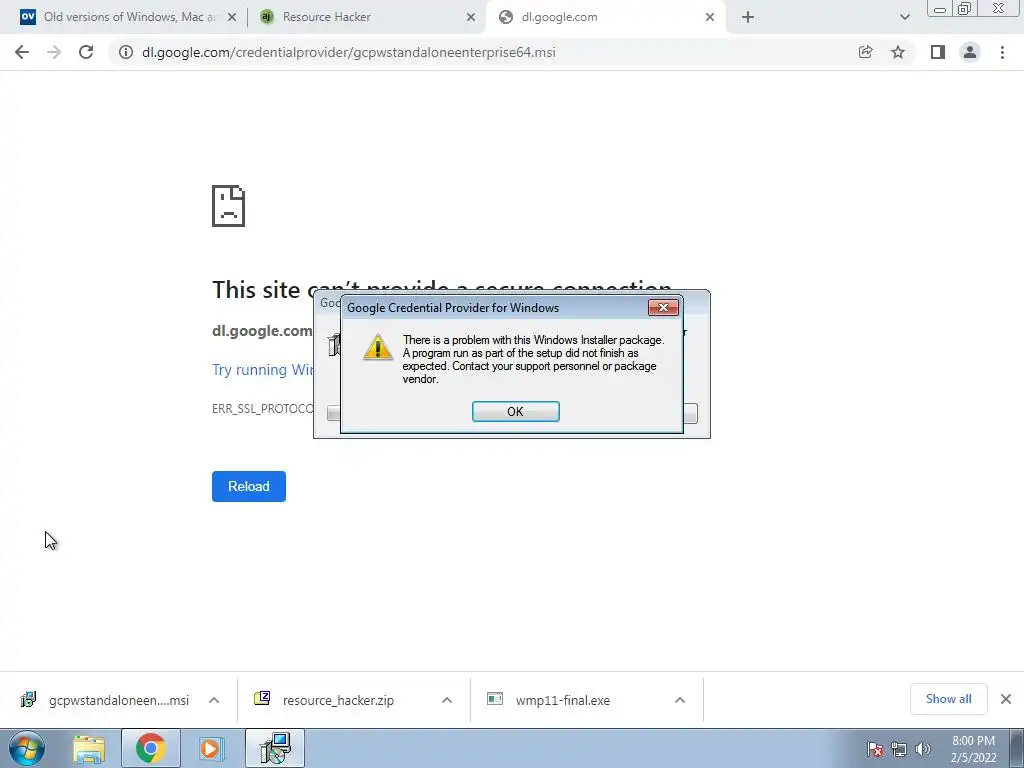Click the blue Reload button
Screen dimensions: 1024x768
[x=249, y=487]
